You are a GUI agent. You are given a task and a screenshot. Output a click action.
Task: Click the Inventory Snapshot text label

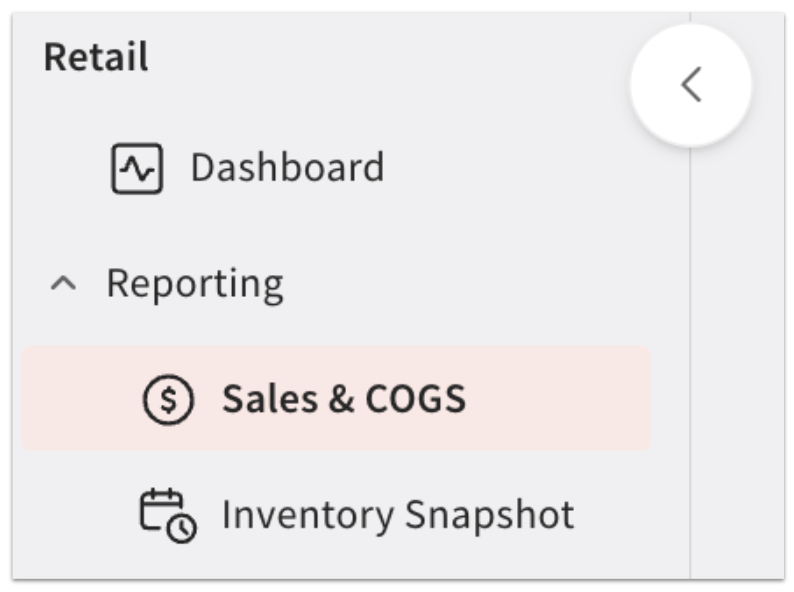coord(397,514)
